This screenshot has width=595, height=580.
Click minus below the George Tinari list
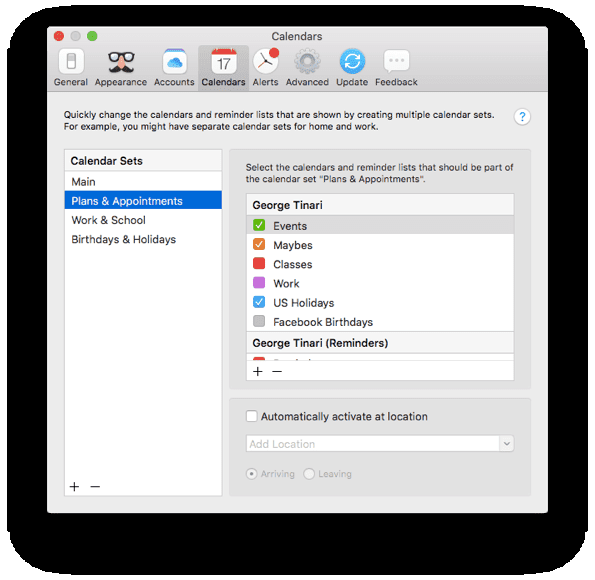277,371
